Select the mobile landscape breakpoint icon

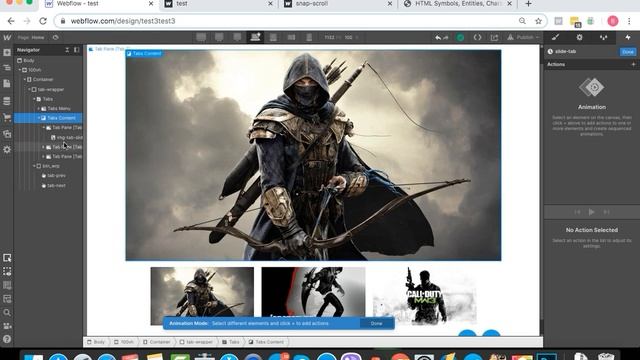click(291, 37)
